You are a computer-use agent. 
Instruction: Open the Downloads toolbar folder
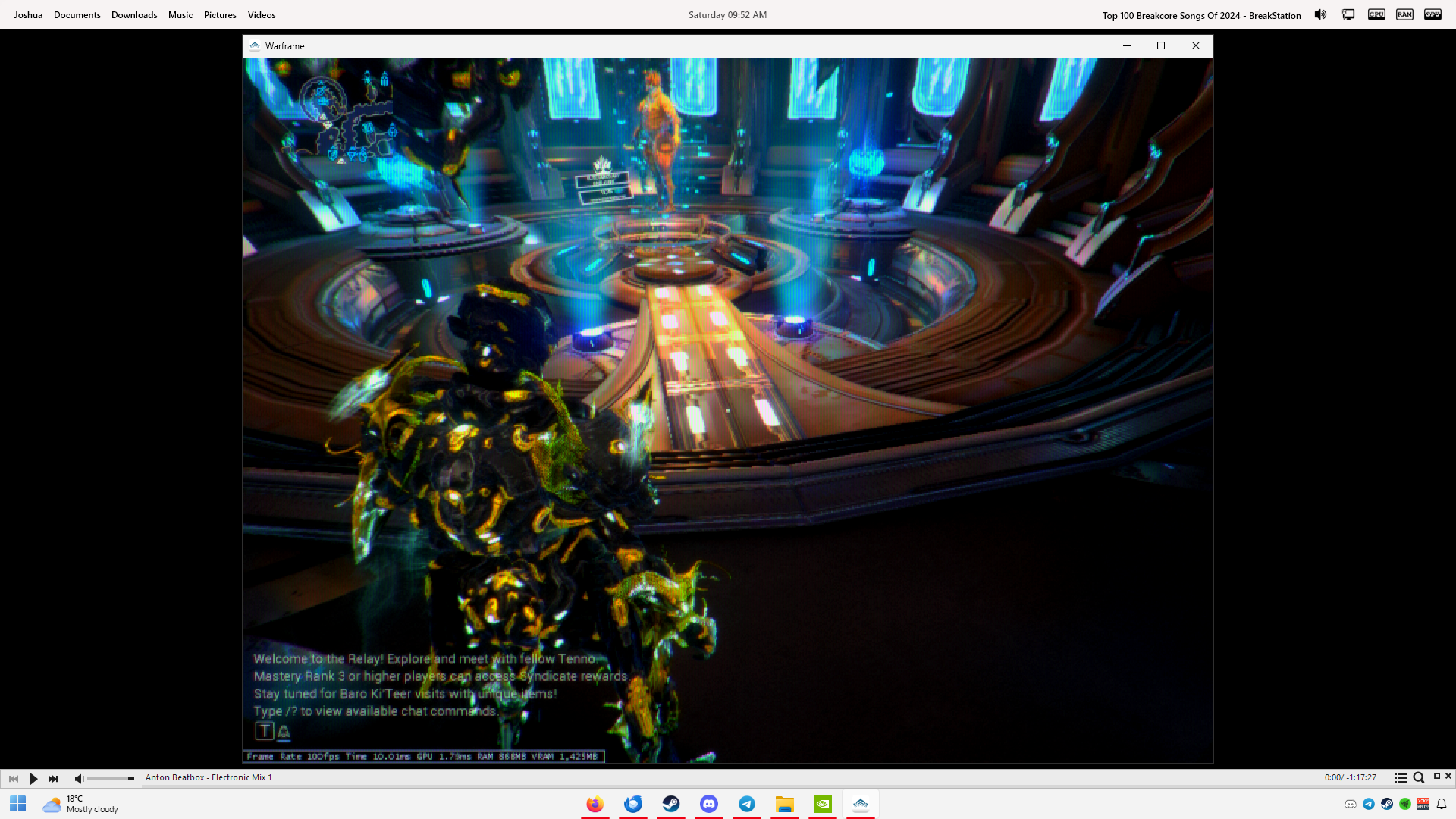[x=134, y=14]
